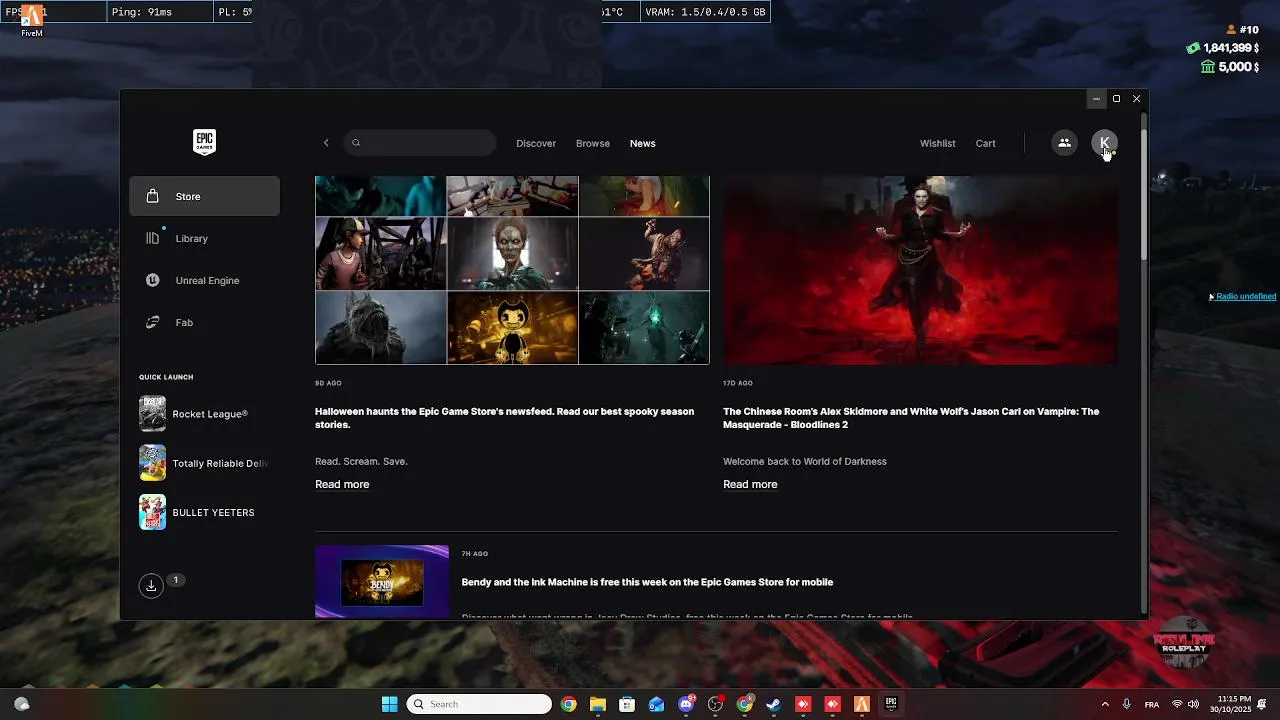Image resolution: width=1280 pixels, height=720 pixels.
Task: Open the Windows Start menu
Action: click(389, 704)
